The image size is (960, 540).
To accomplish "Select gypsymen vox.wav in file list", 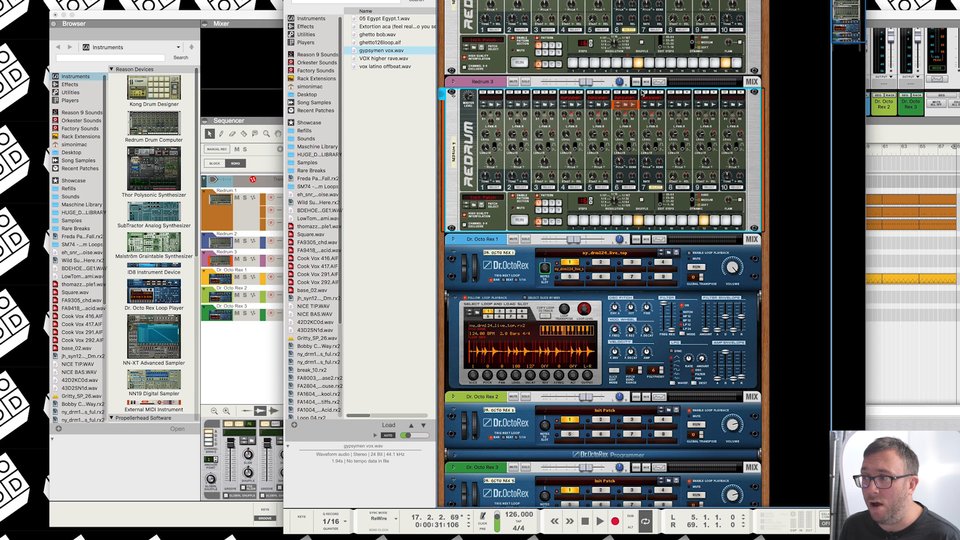I will pos(381,50).
